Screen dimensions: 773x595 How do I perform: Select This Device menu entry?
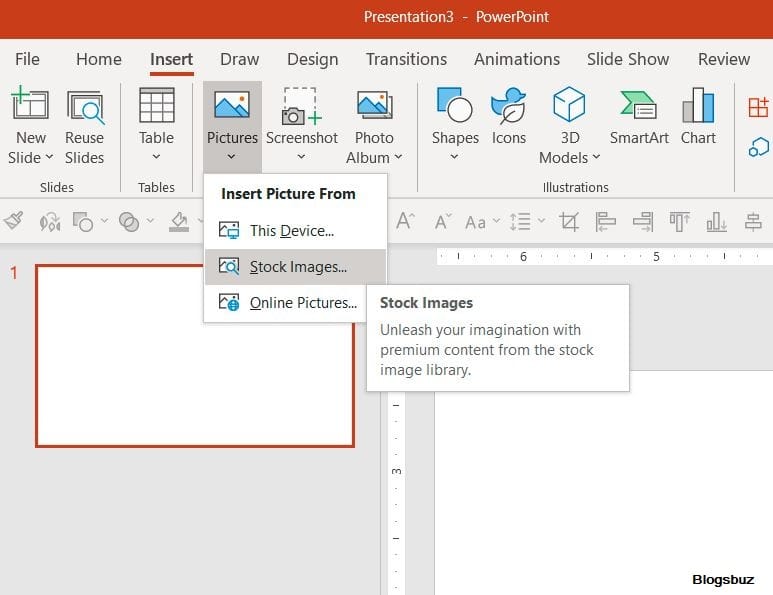tap(290, 231)
